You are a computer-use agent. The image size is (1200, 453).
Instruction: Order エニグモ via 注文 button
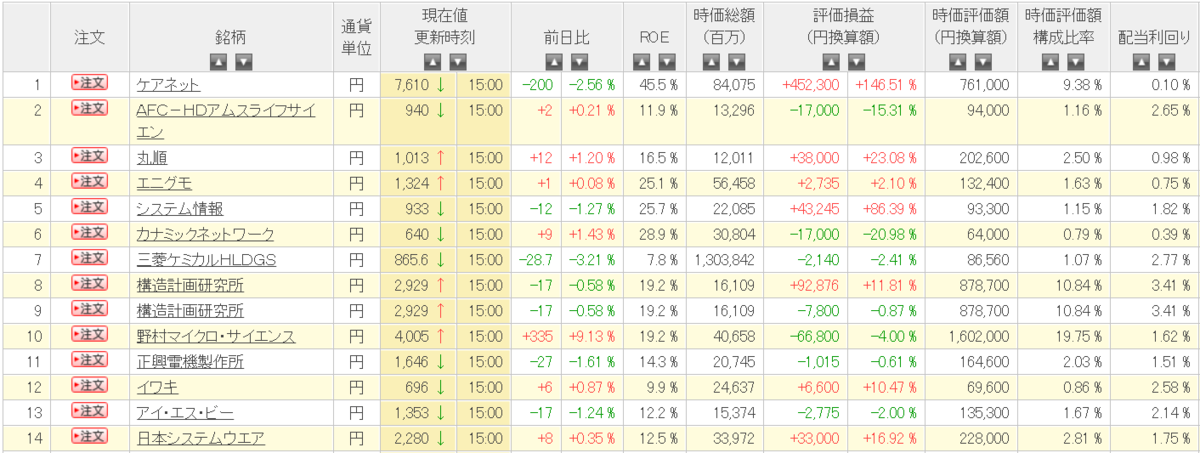(x=89, y=181)
